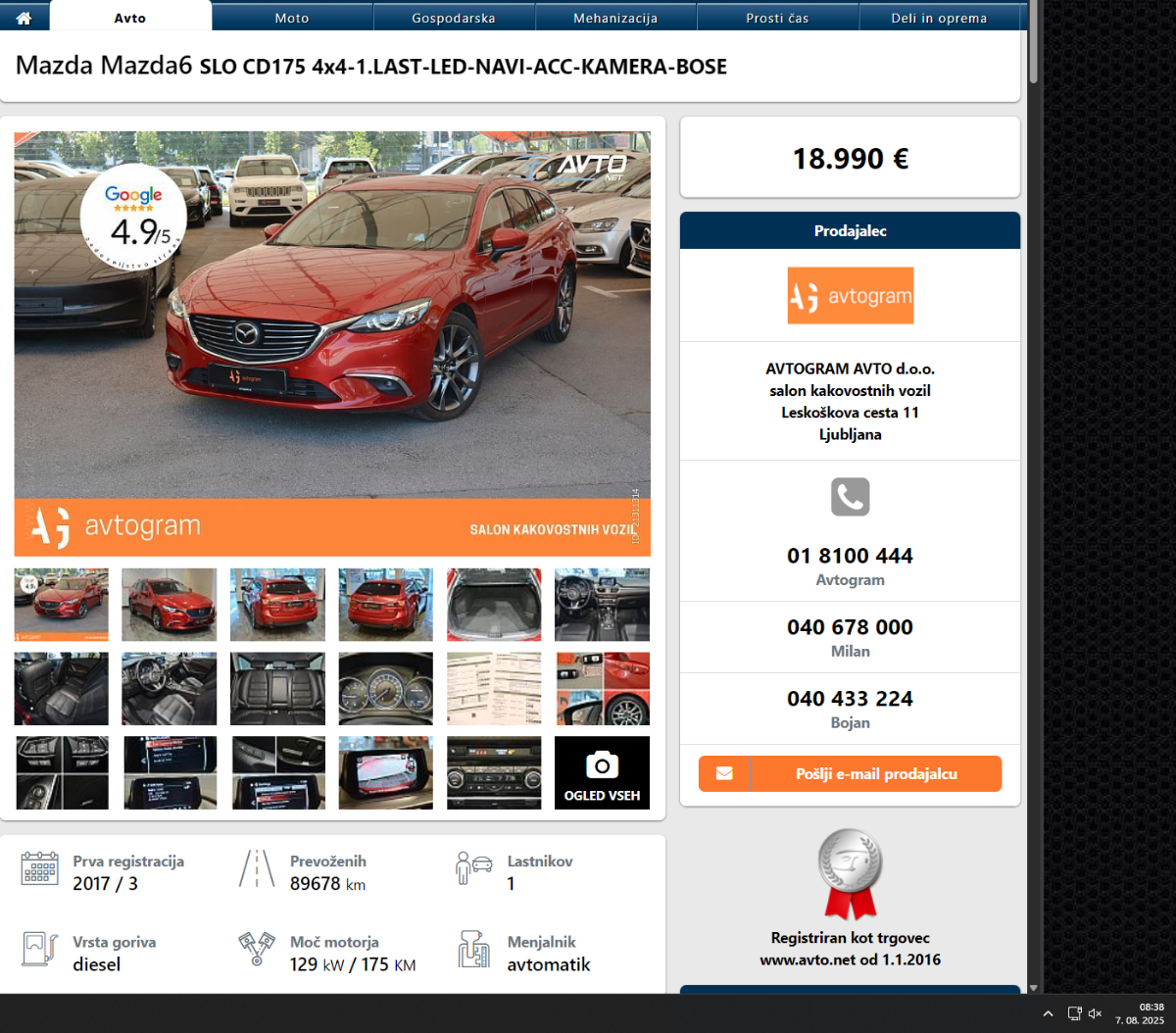Click the 89678 km mileage value

(x=328, y=883)
